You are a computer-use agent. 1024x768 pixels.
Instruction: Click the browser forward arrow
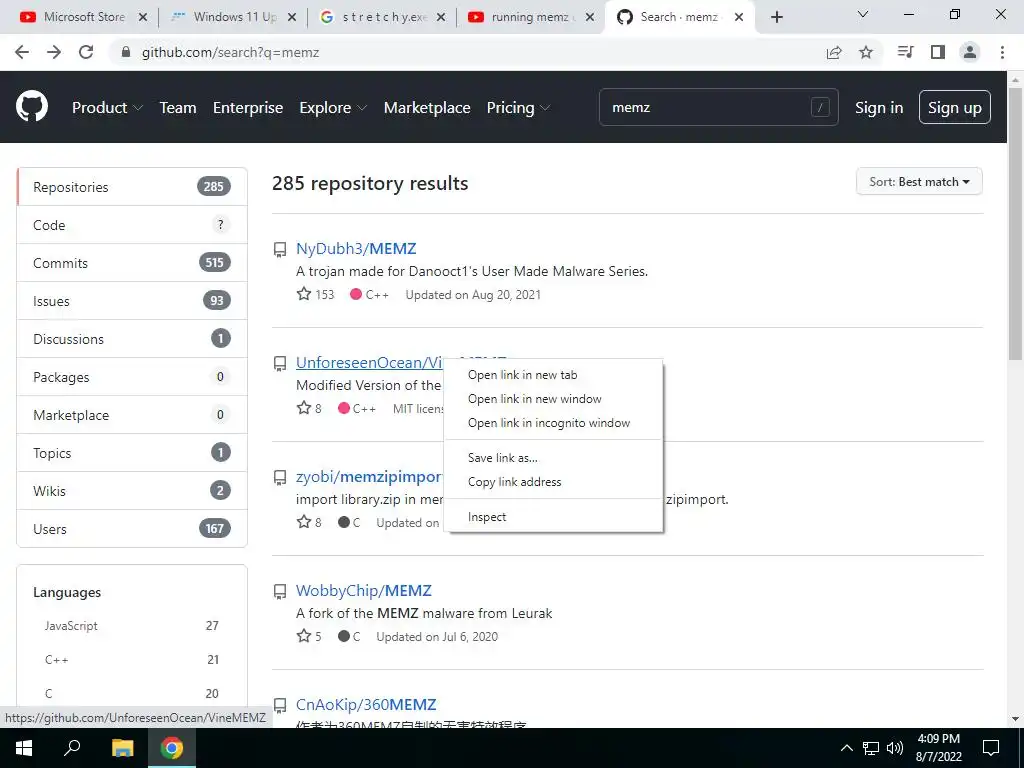(54, 52)
